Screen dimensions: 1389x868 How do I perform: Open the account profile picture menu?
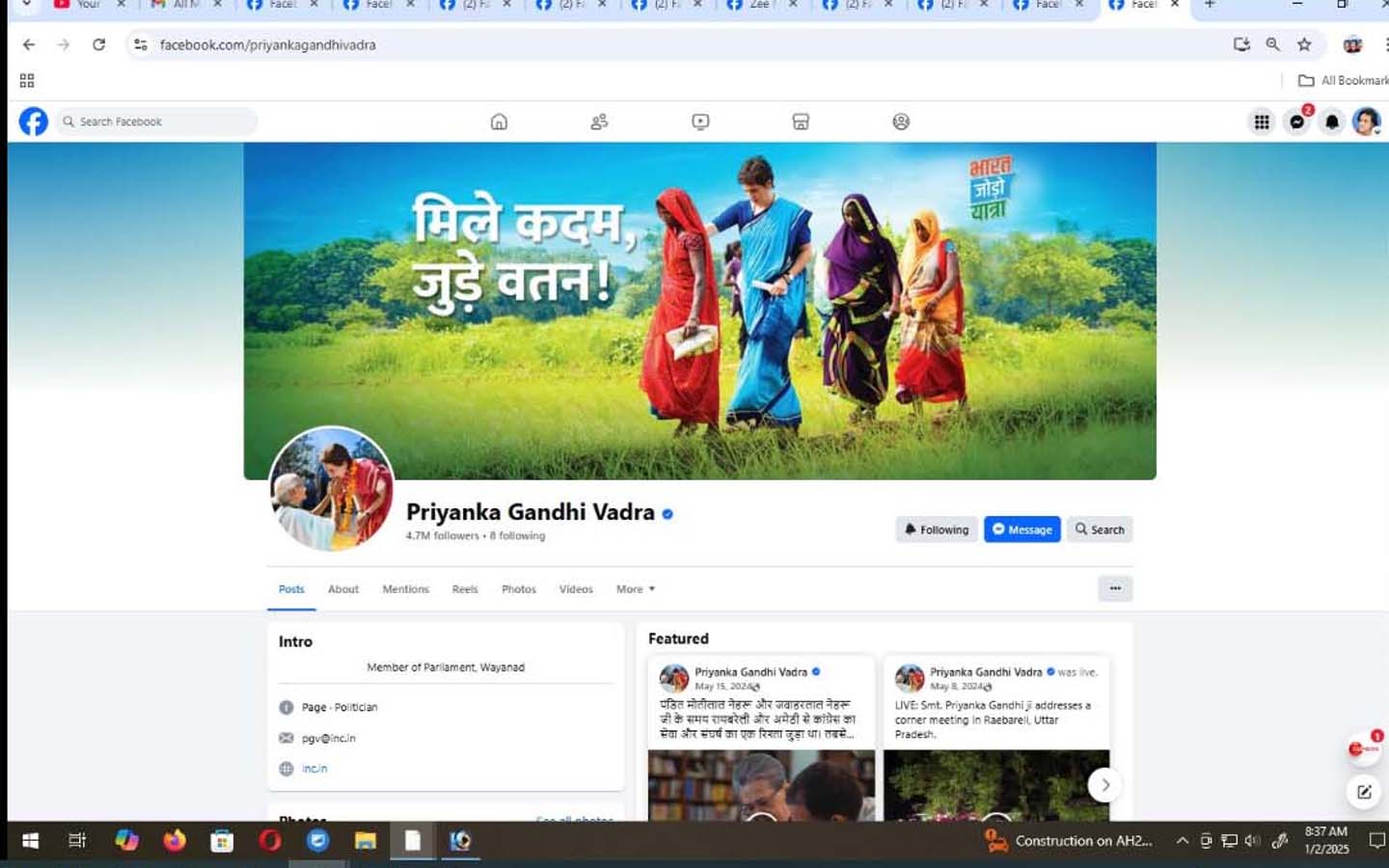(x=1366, y=122)
